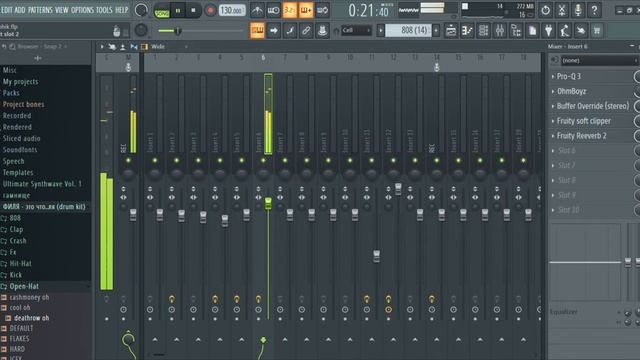This screenshot has width=640, height=360.
Task: Toggle the step editing icon
Action: click(x=290, y=30)
